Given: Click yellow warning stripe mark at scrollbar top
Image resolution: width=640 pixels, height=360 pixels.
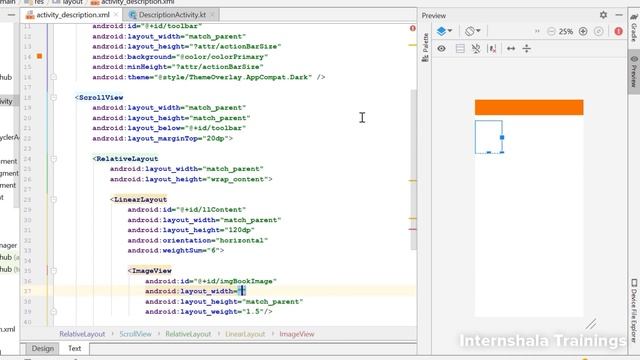Looking at the screenshot, I should pyautogui.click(x=413, y=45).
